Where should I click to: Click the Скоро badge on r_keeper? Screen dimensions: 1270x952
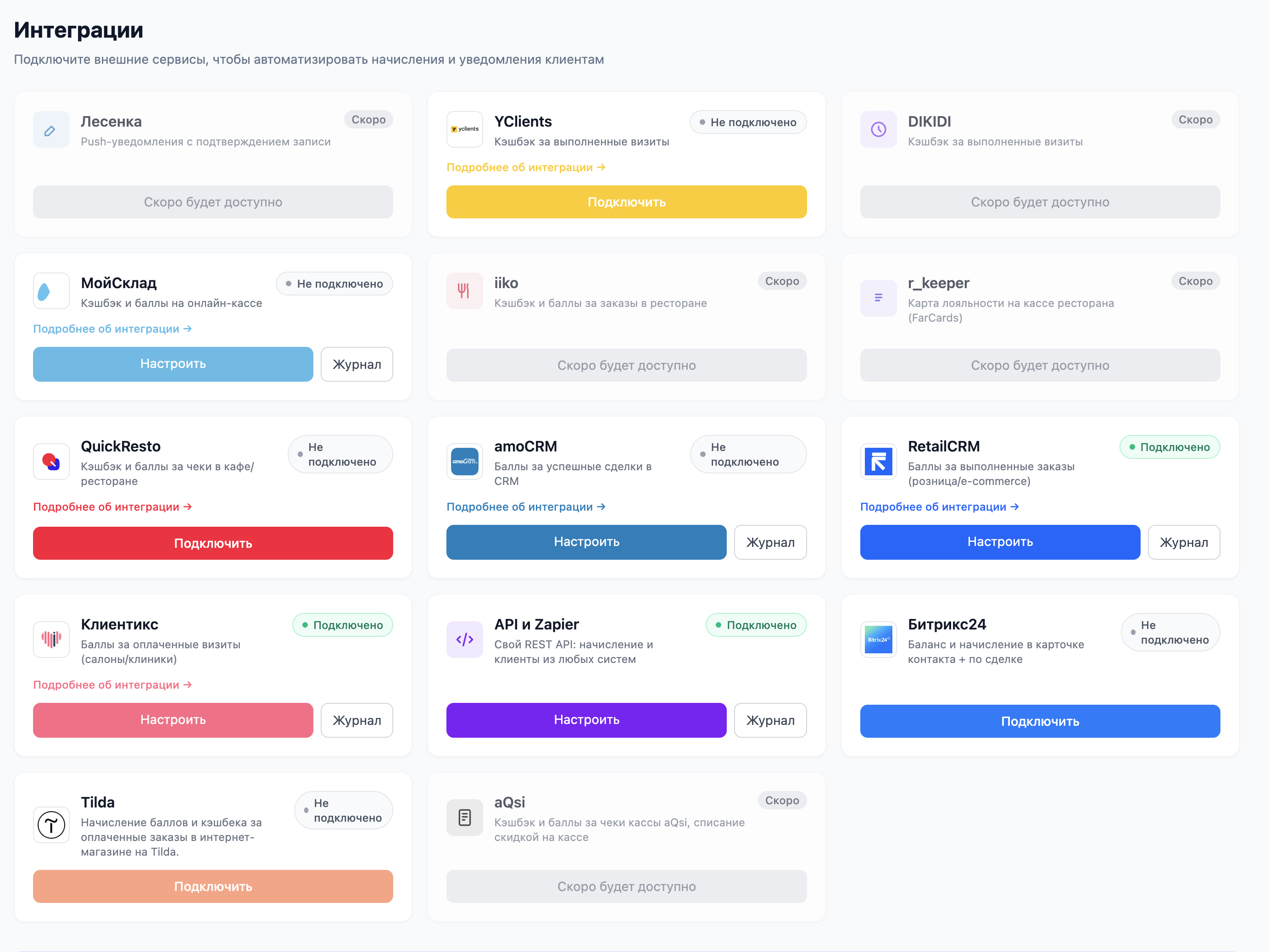[1195, 281]
